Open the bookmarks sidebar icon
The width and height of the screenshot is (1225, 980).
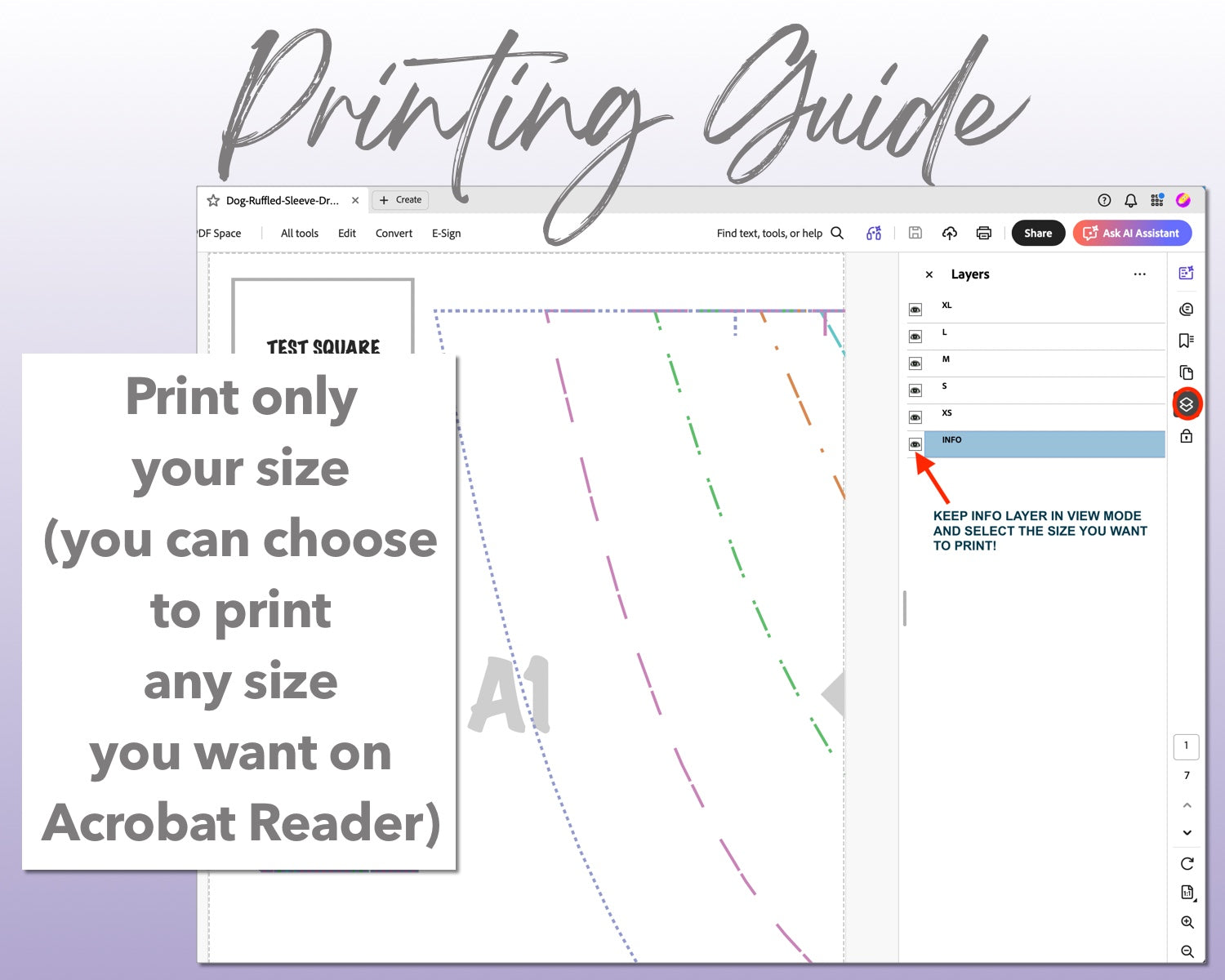pyautogui.click(x=1187, y=341)
